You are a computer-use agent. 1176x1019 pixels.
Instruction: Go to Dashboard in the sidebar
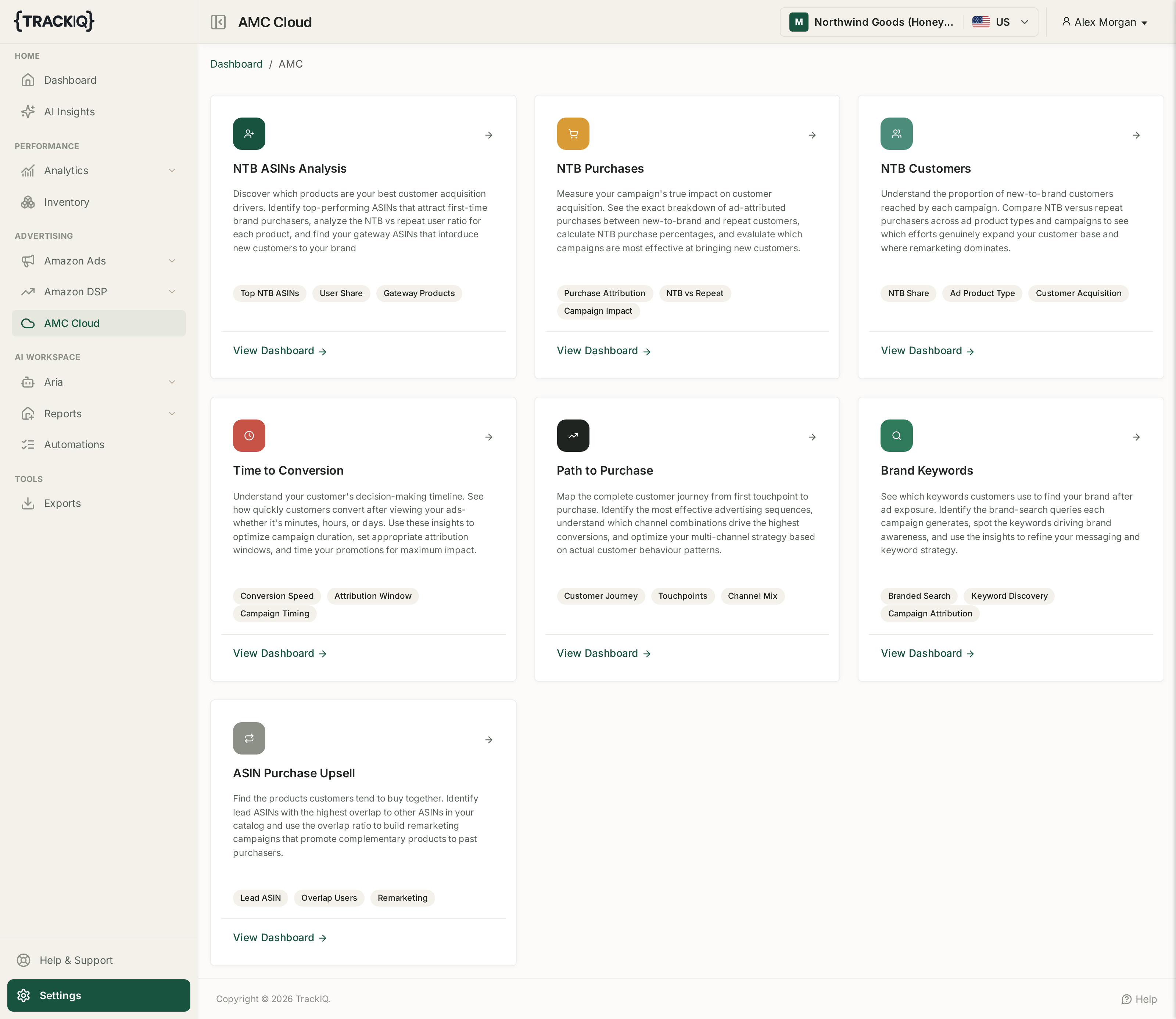(x=98, y=80)
